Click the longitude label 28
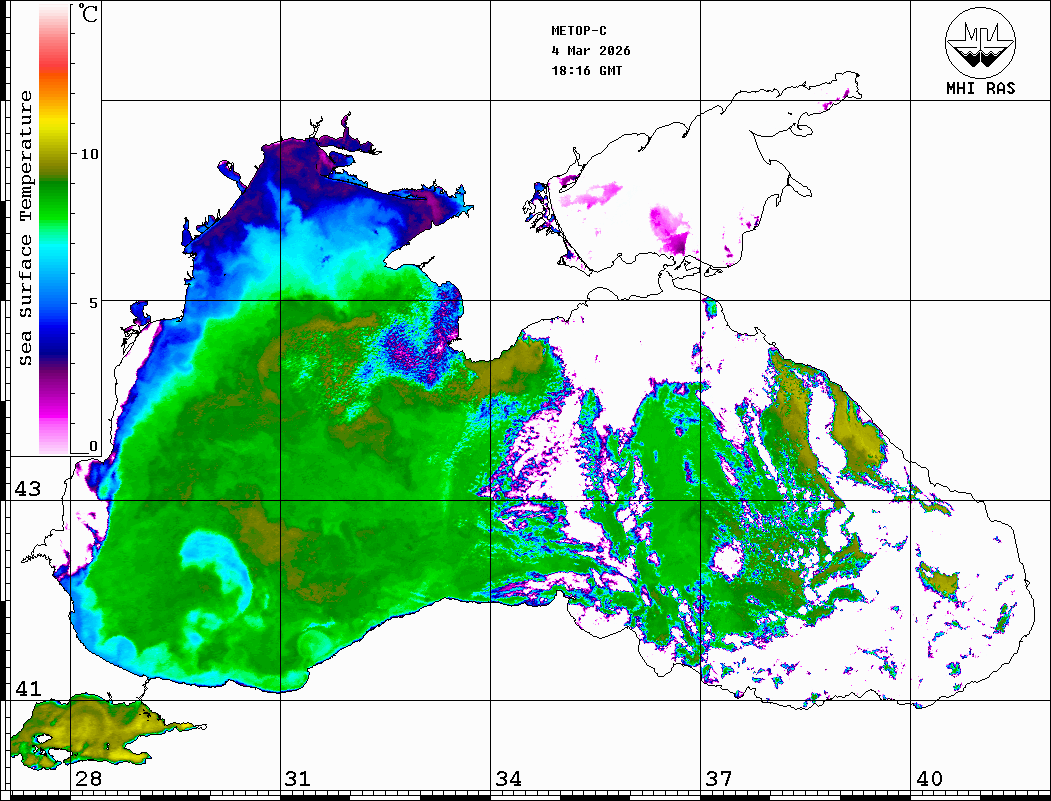1051x801 pixels. (x=88, y=779)
